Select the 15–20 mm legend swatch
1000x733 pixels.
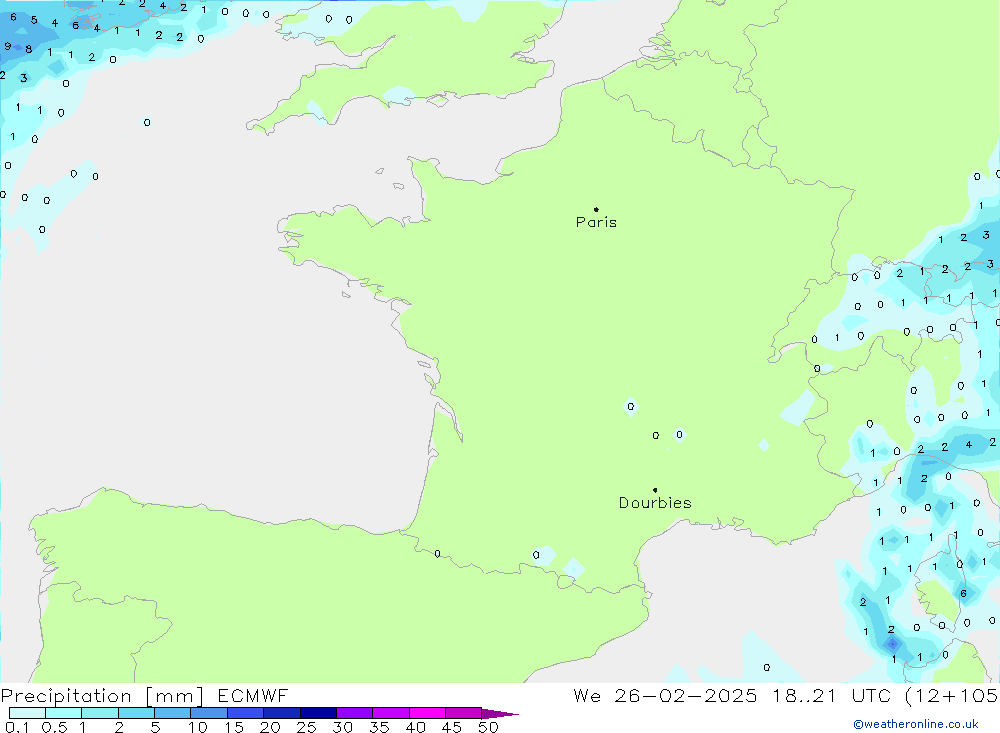(246, 713)
